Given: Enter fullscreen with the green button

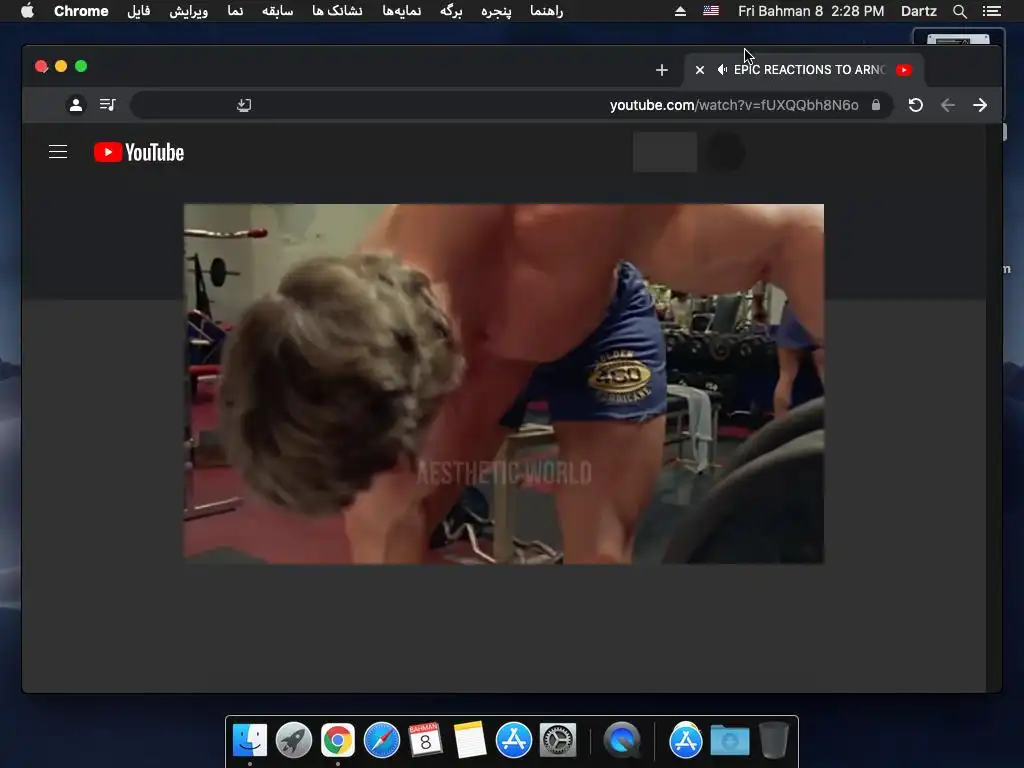Looking at the screenshot, I should [x=81, y=67].
